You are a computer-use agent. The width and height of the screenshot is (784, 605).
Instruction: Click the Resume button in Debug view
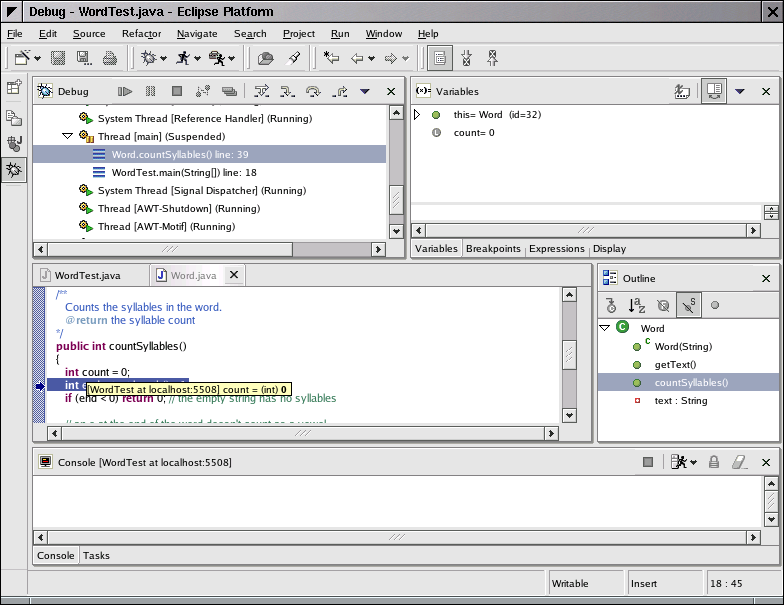(x=125, y=91)
